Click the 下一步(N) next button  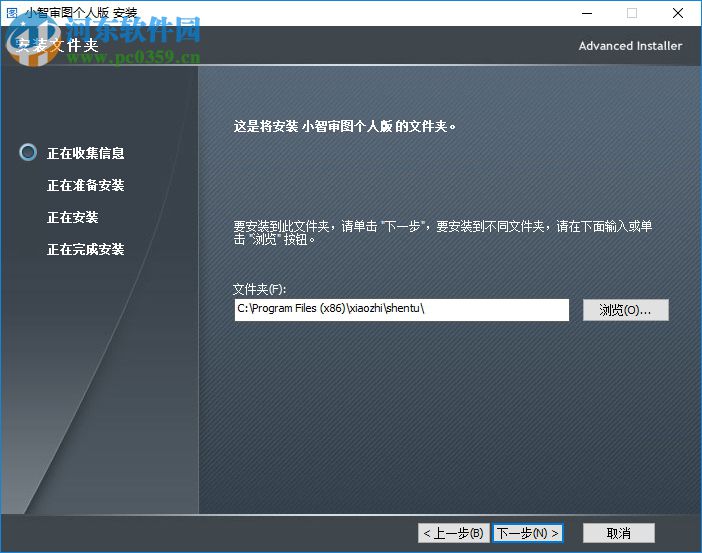tap(528, 533)
